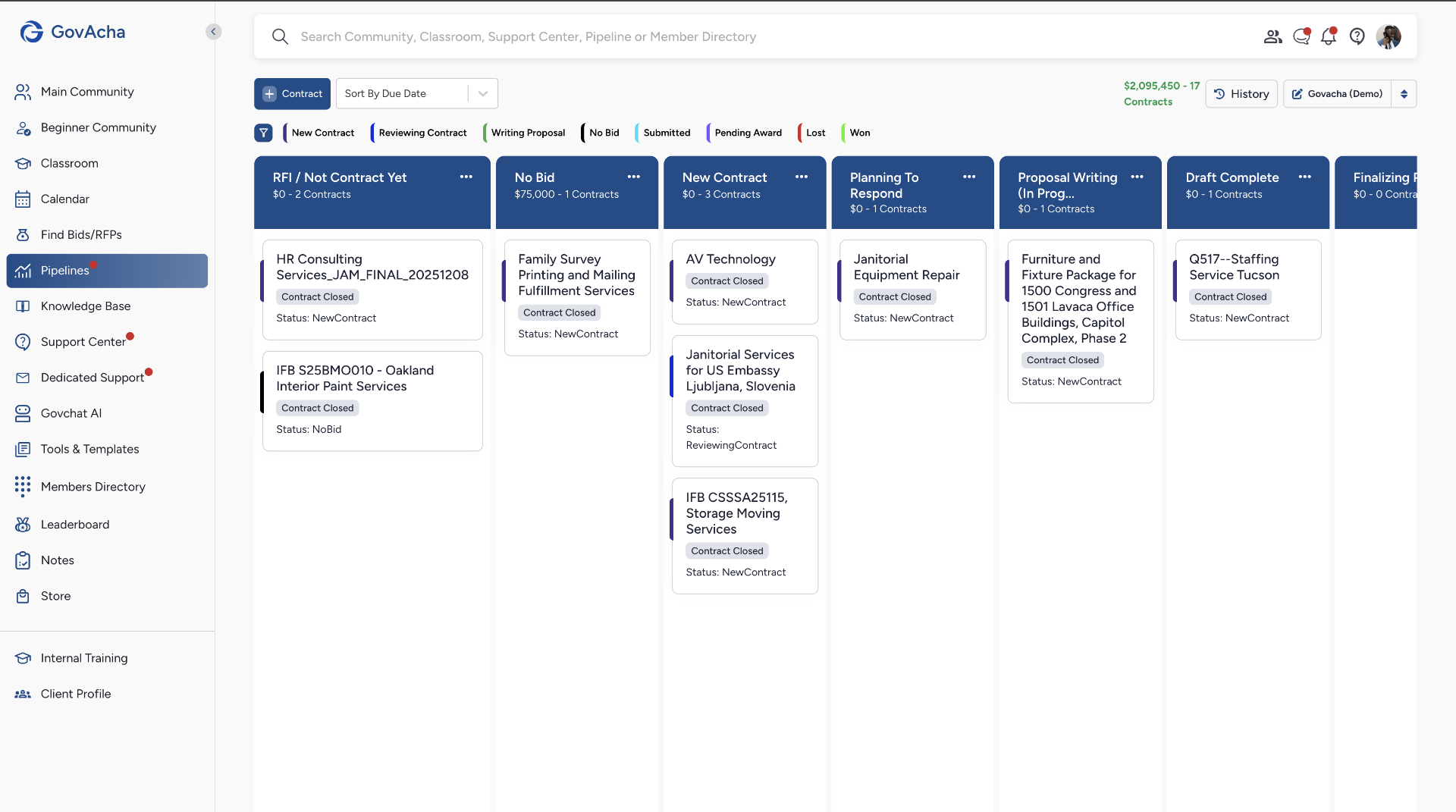Open options menu for RFI / Not Contract Yet column
The height and width of the screenshot is (812, 1456).
[x=466, y=177]
